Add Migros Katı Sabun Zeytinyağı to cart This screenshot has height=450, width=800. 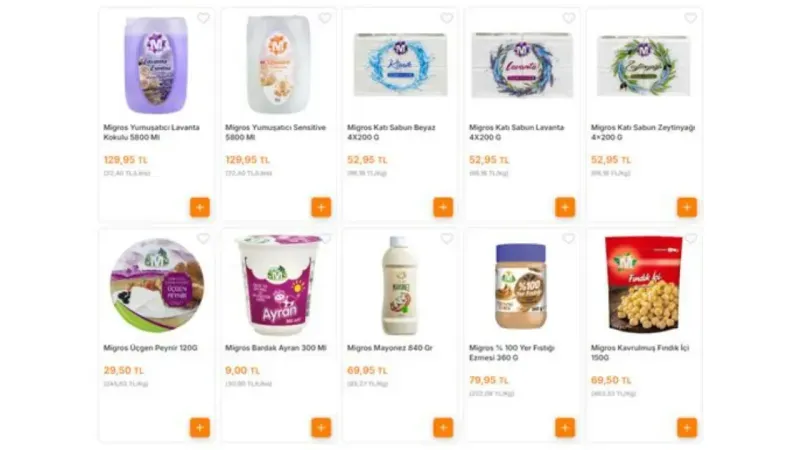(687, 207)
